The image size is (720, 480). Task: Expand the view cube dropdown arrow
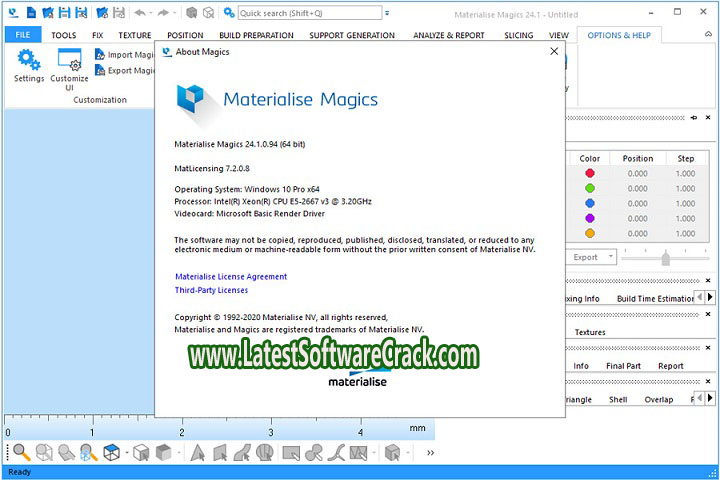click(x=126, y=453)
